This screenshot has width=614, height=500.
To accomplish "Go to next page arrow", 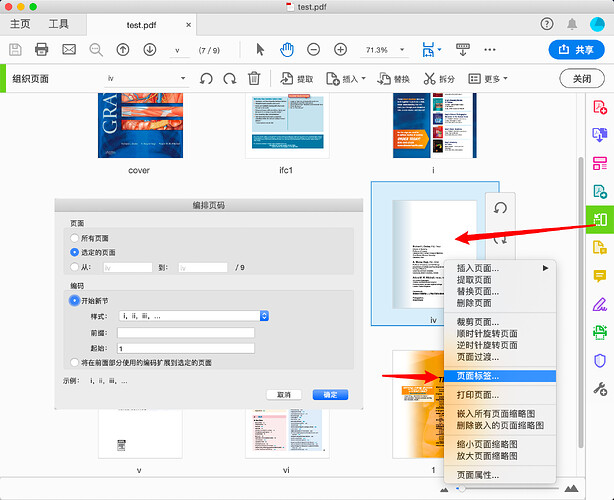I will [x=150, y=50].
